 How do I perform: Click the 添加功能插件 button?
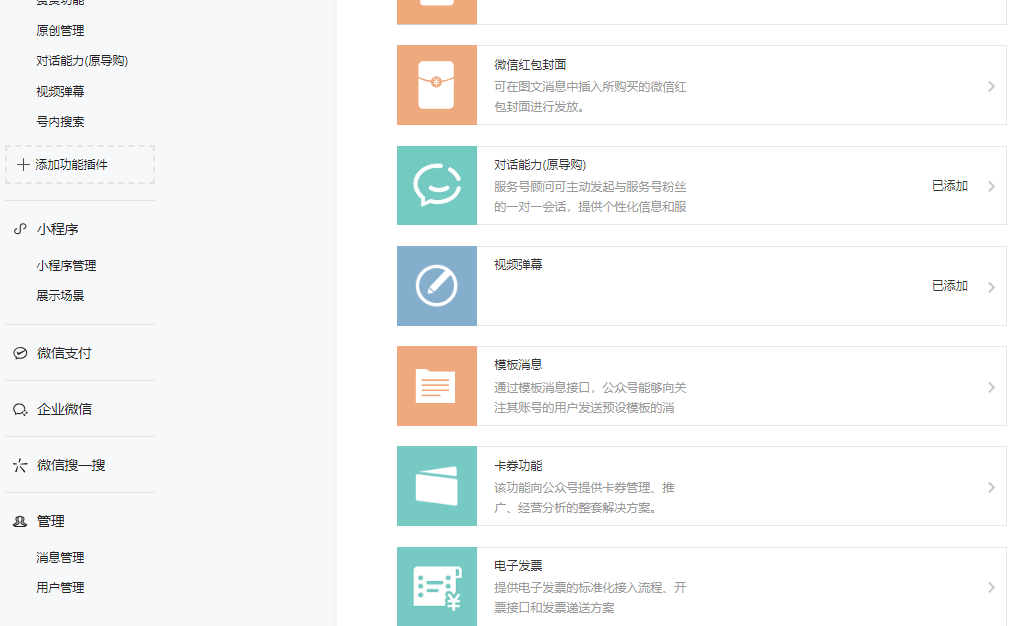[x=80, y=165]
